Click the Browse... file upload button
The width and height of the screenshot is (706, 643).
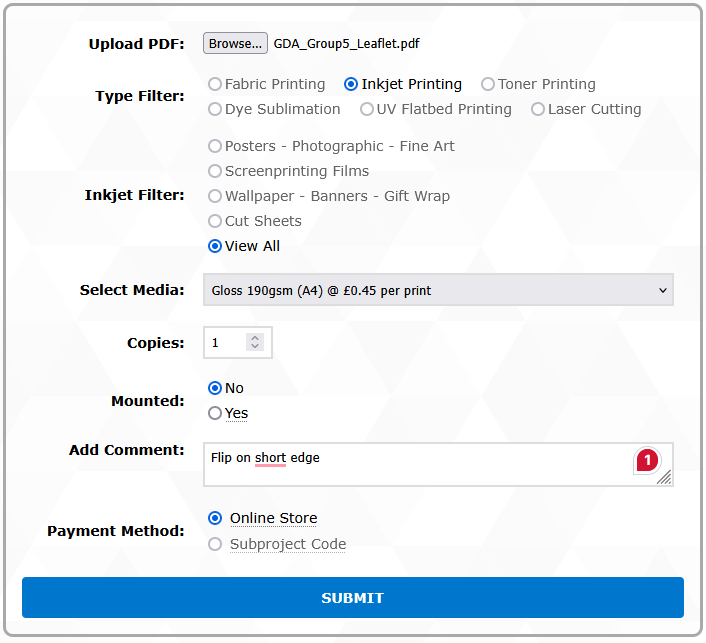(x=235, y=44)
